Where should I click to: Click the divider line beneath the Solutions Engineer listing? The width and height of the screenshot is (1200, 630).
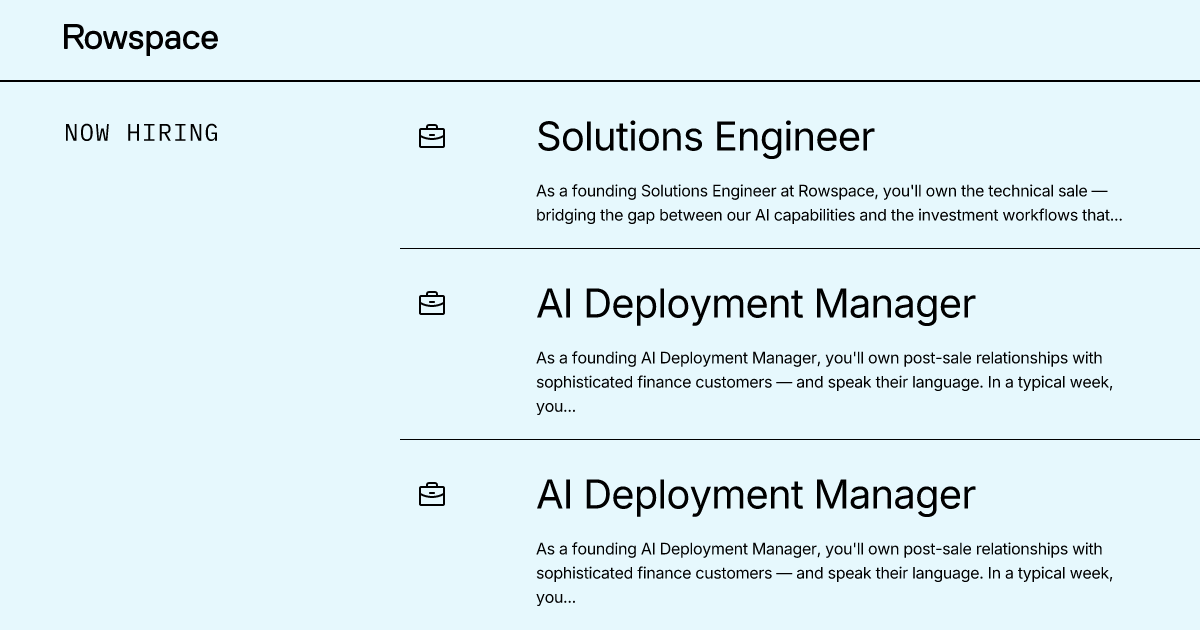tap(799, 248)
